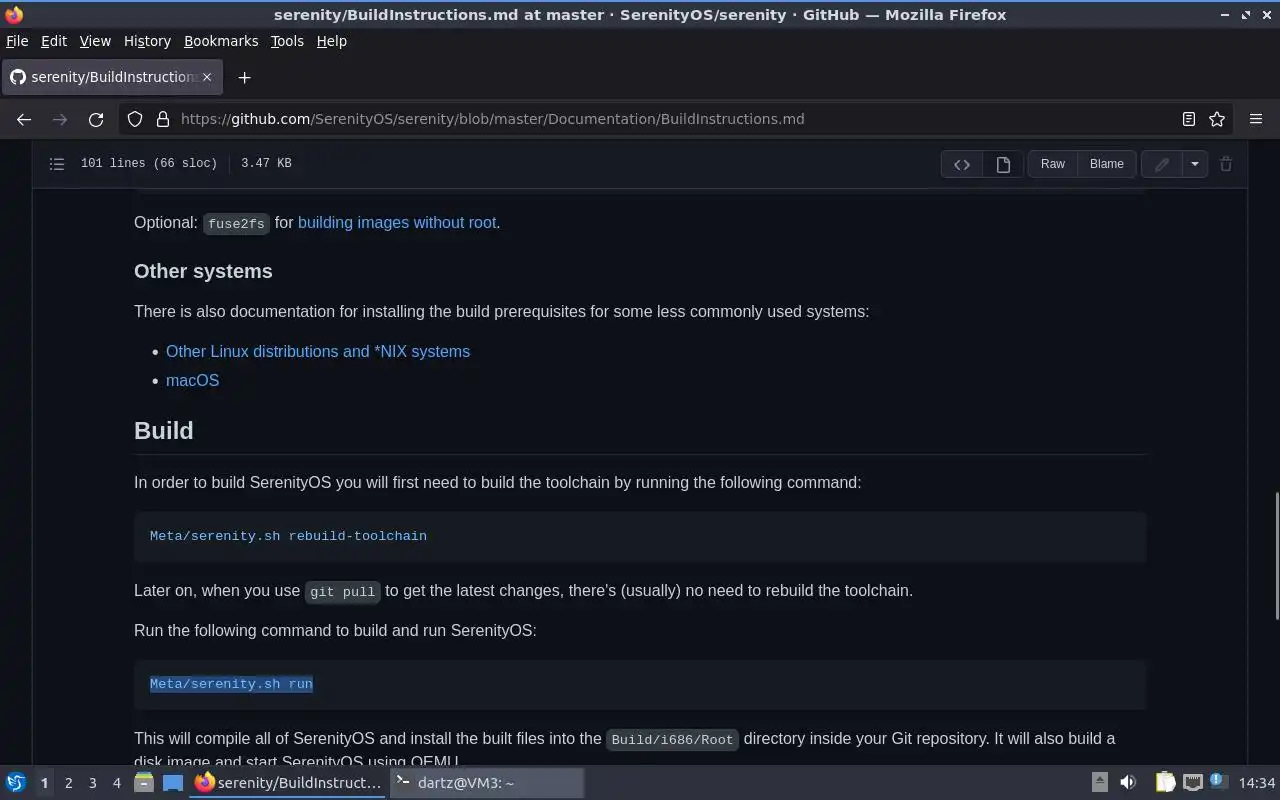Screen dimensions: 1280x800
Task: Open the file outline list icon
Action: tap(57, 163)
